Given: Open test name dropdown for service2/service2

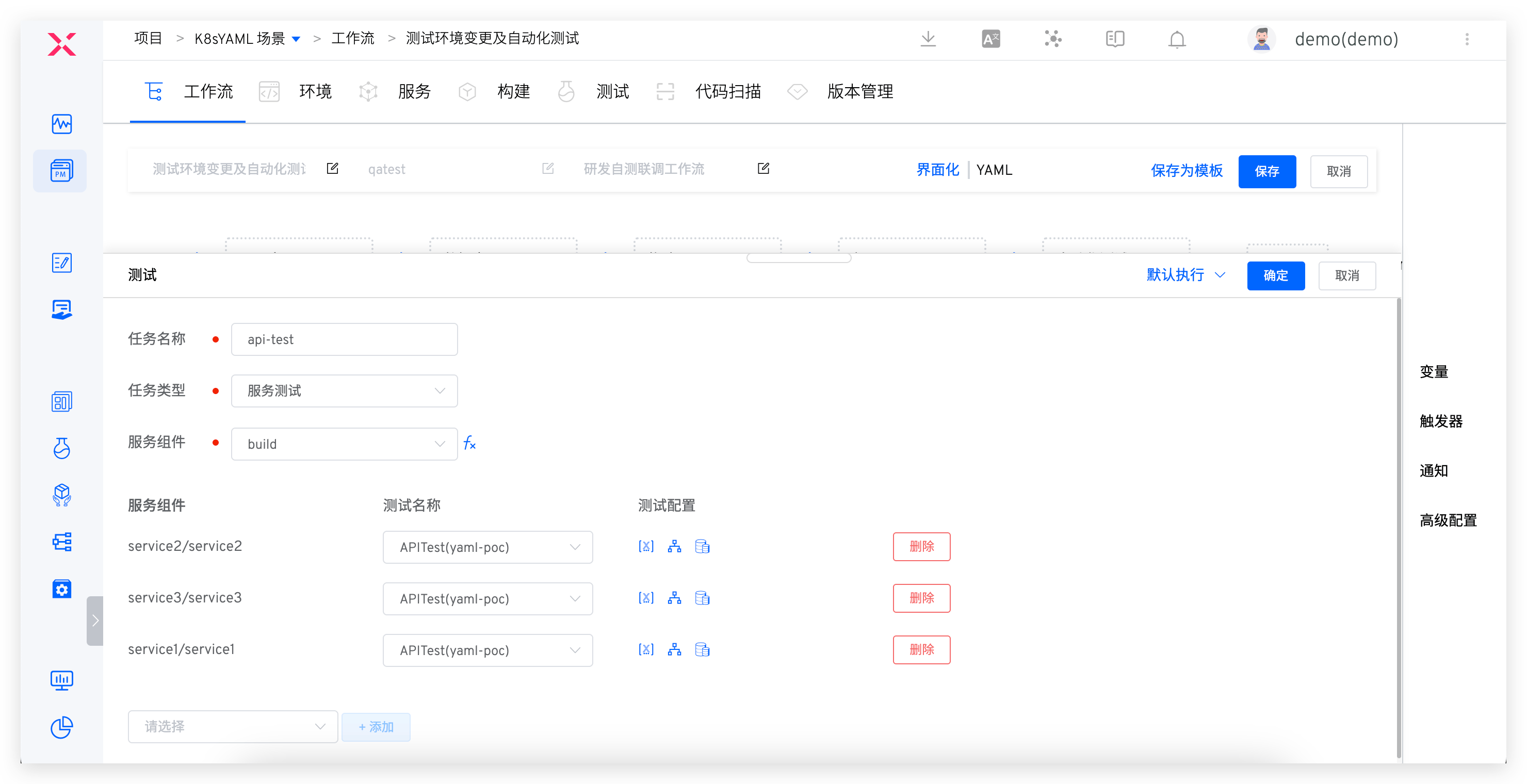Looking at the screenshot, I should pyautogui.click(x=488, y=547).
